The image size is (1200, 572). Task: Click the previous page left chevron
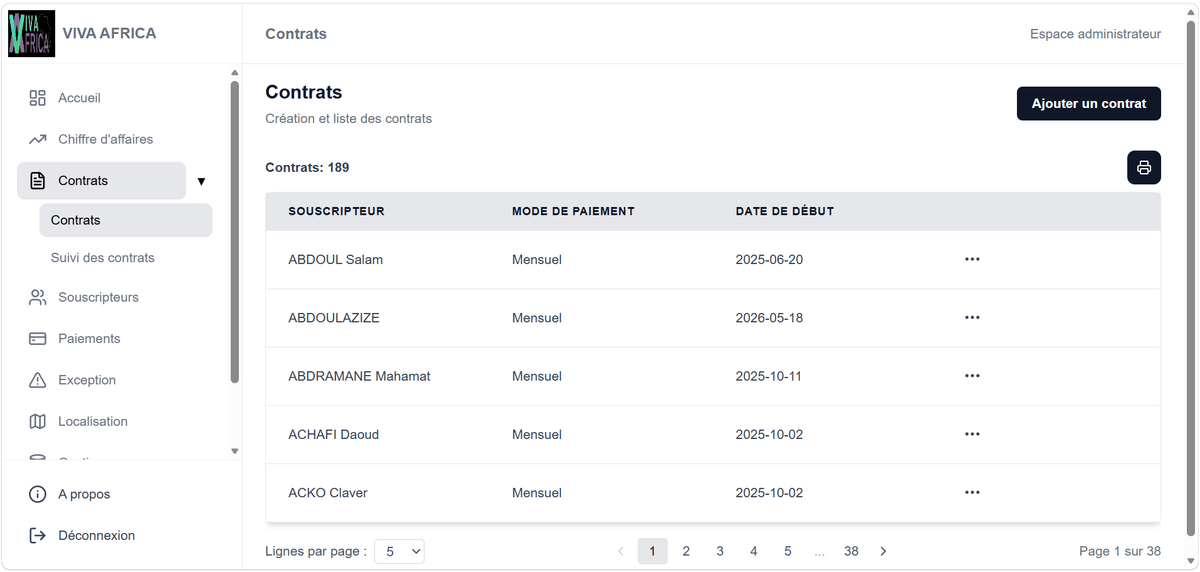pyautogui.click(x=621, y=551)
